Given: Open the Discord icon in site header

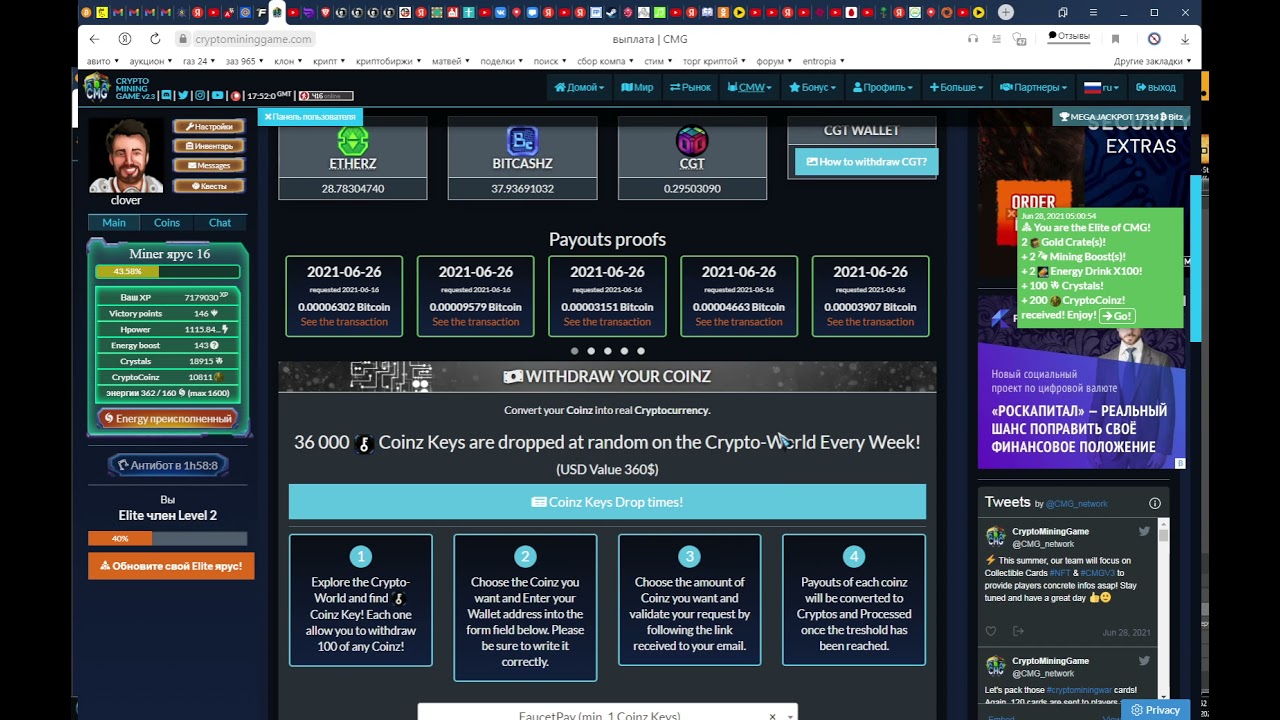Looking at the screenshot, I should pos(167,95).
